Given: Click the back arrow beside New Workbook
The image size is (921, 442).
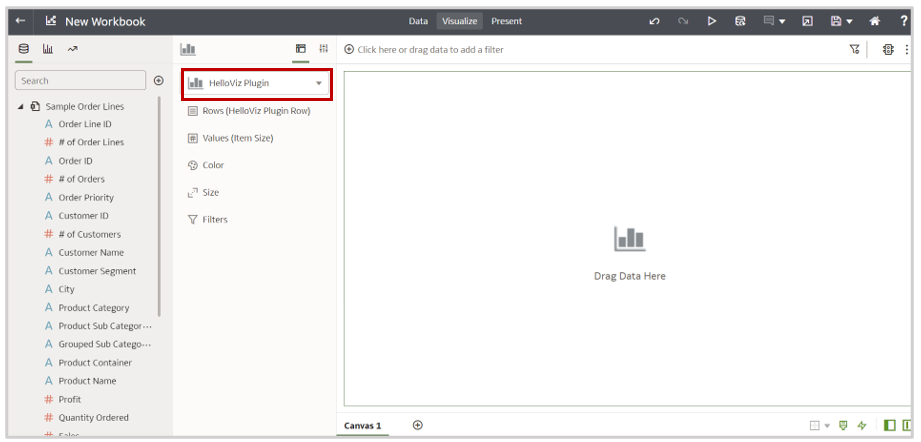Looking at the screenshot, I should tap(21, 21).
